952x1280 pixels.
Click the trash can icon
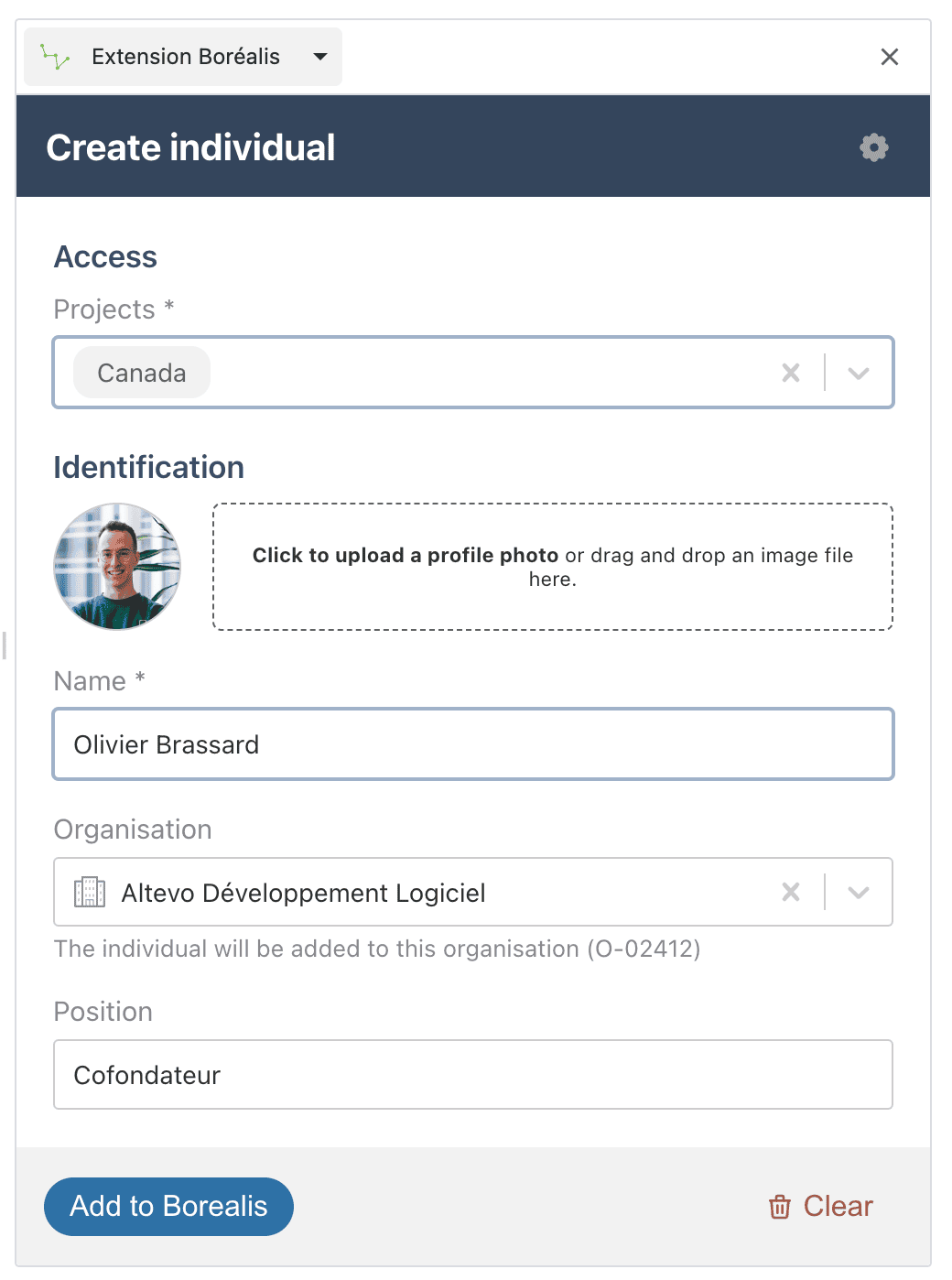click(780, 1207)
